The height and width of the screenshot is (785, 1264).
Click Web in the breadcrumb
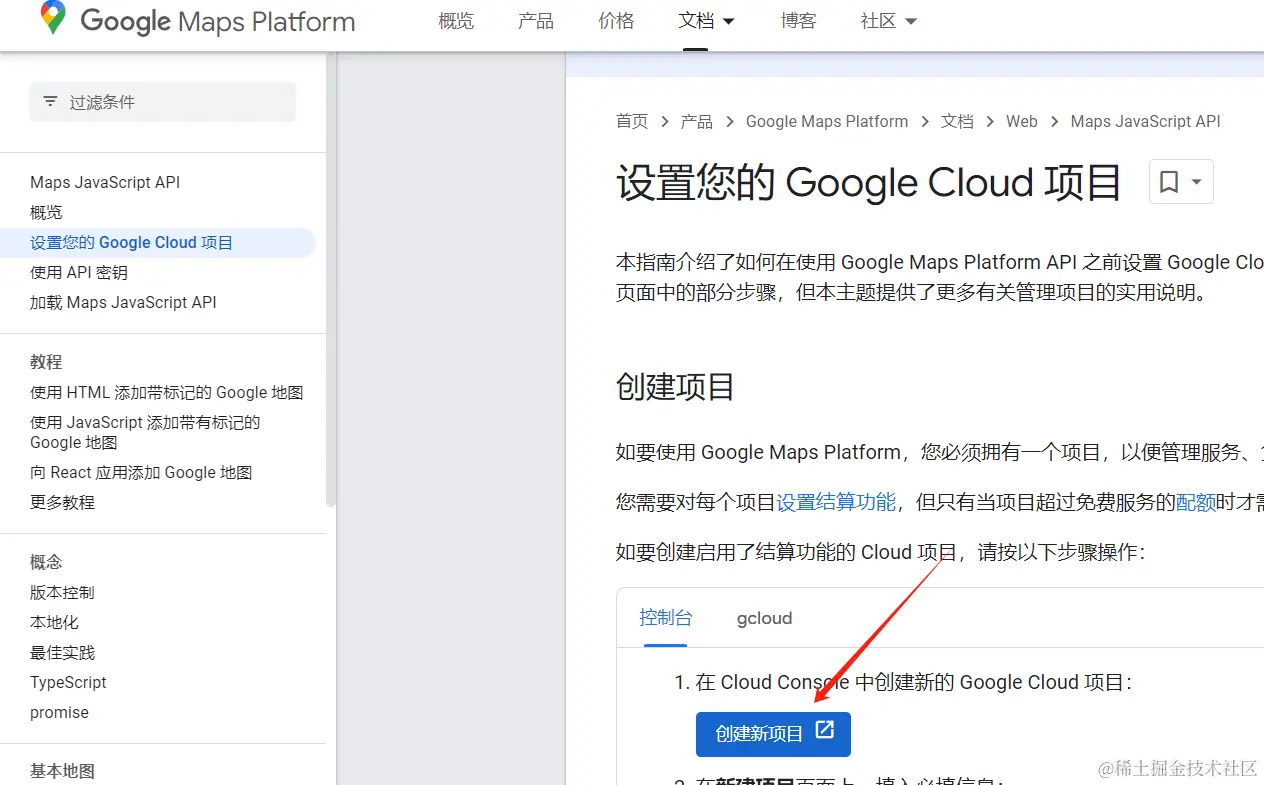pyautogui.click(x=1022, y=121)
